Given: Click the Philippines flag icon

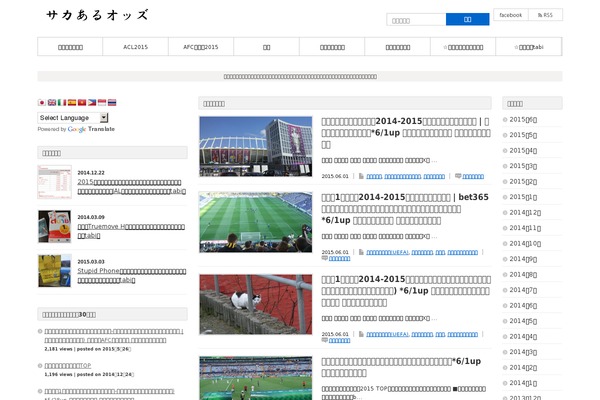Looking at the screenshot, I should [x=92, y=103].
